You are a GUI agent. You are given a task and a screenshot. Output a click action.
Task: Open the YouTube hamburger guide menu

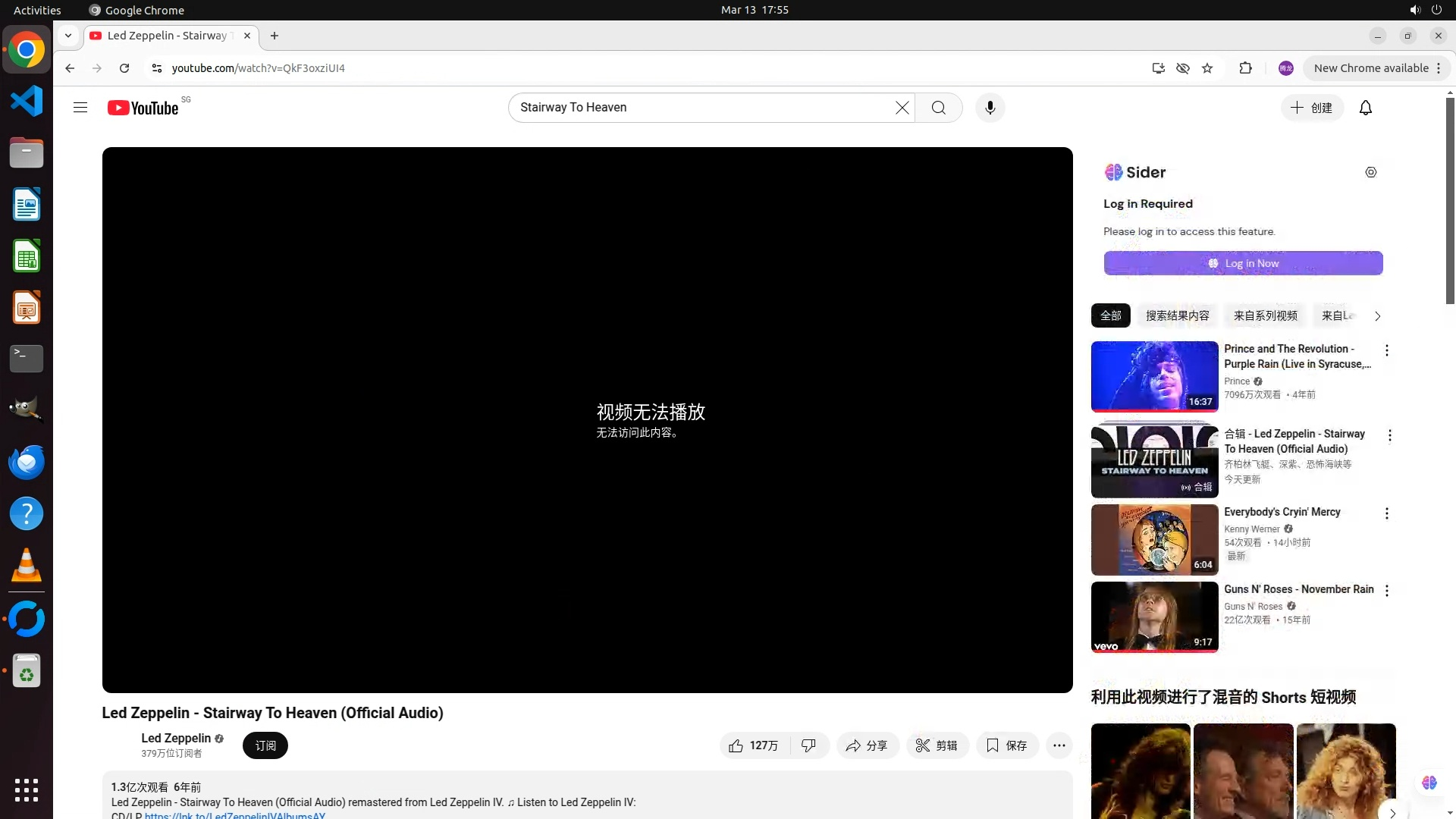click(80, 108)
